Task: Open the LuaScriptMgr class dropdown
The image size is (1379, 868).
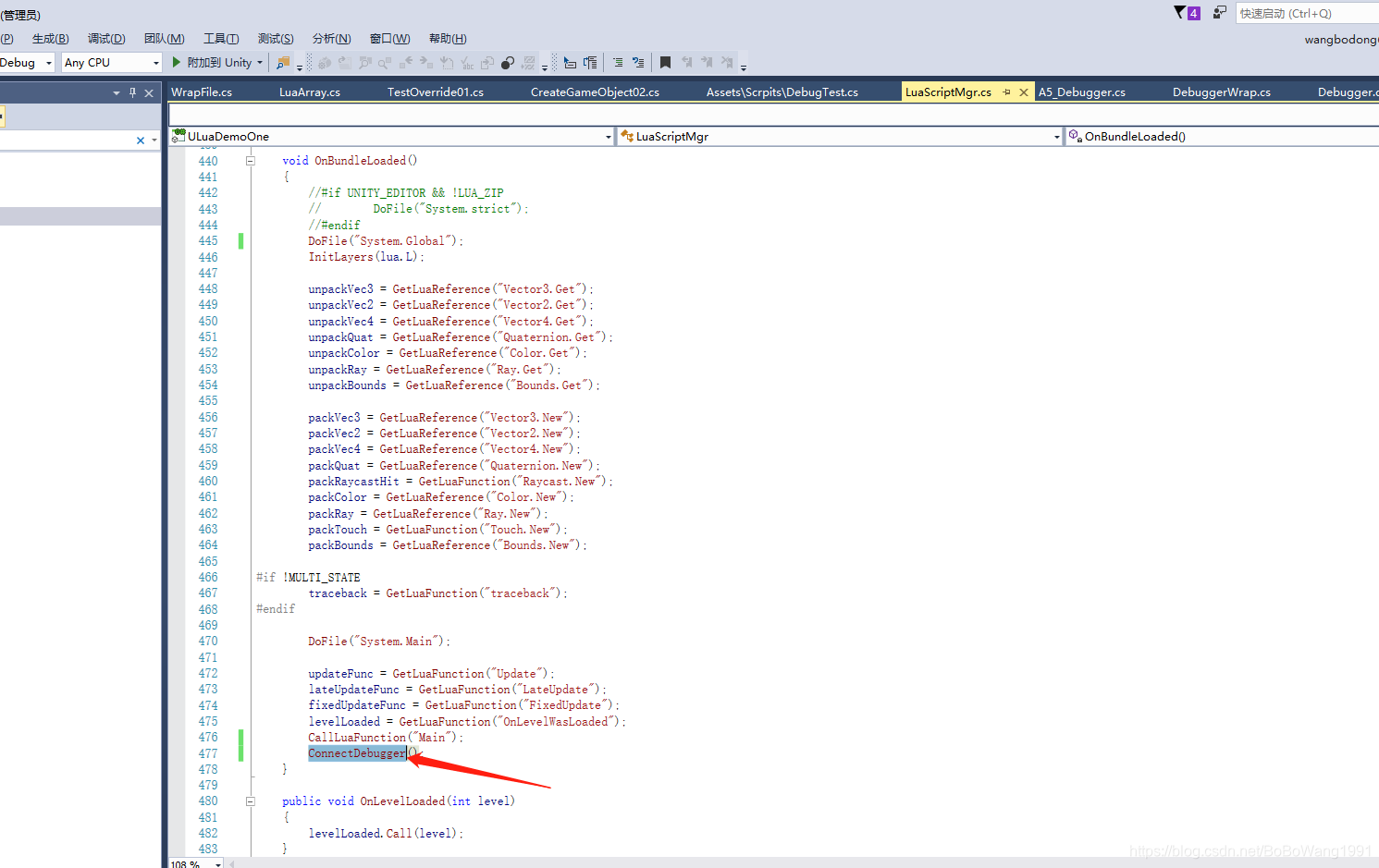Action: (1057, 137)
